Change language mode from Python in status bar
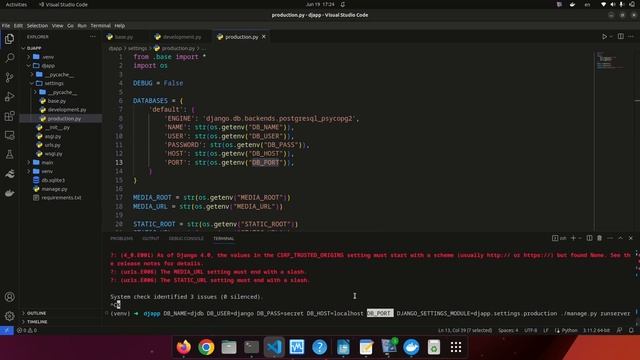 pos(569,330)
